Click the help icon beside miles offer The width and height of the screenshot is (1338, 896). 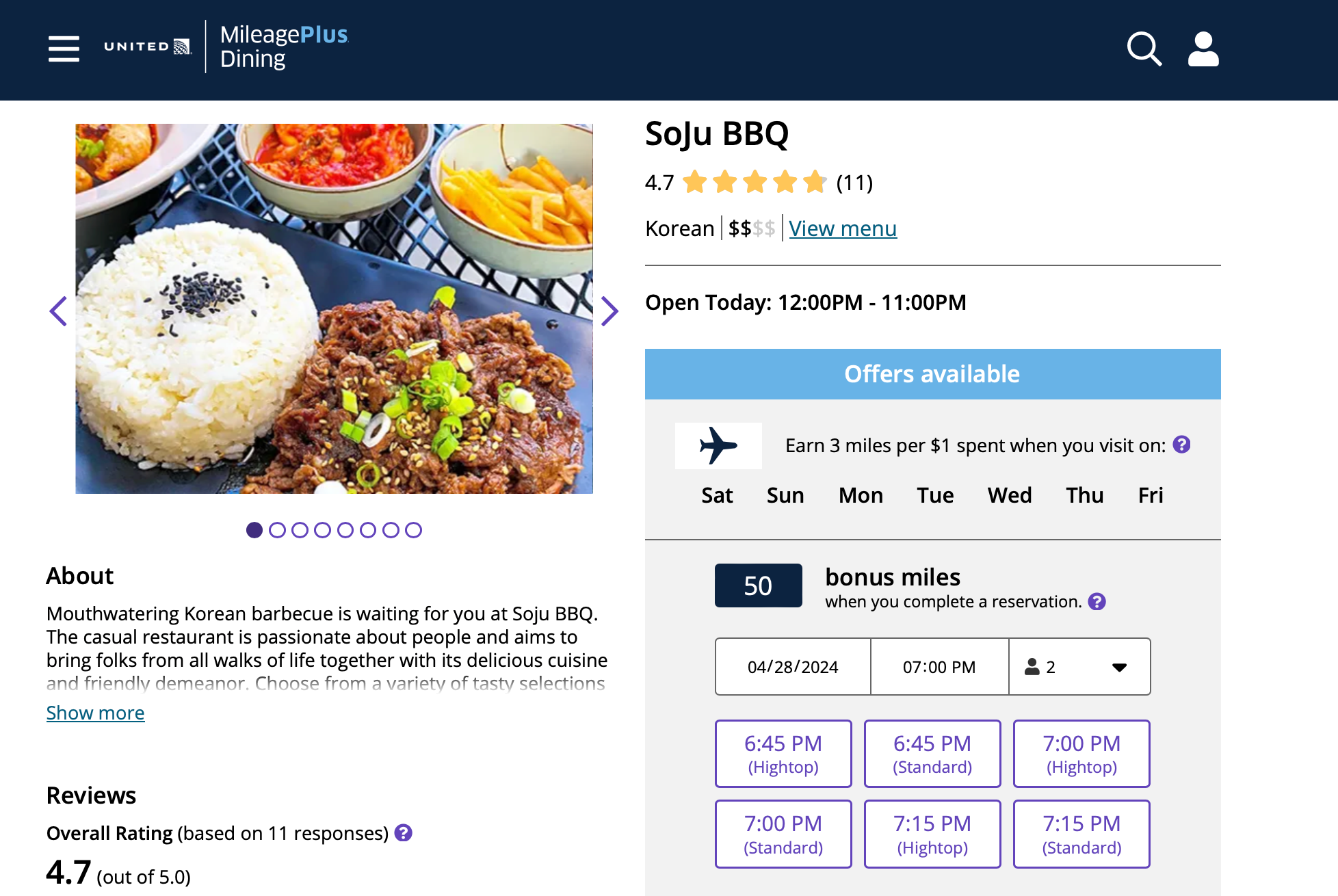1181,445
